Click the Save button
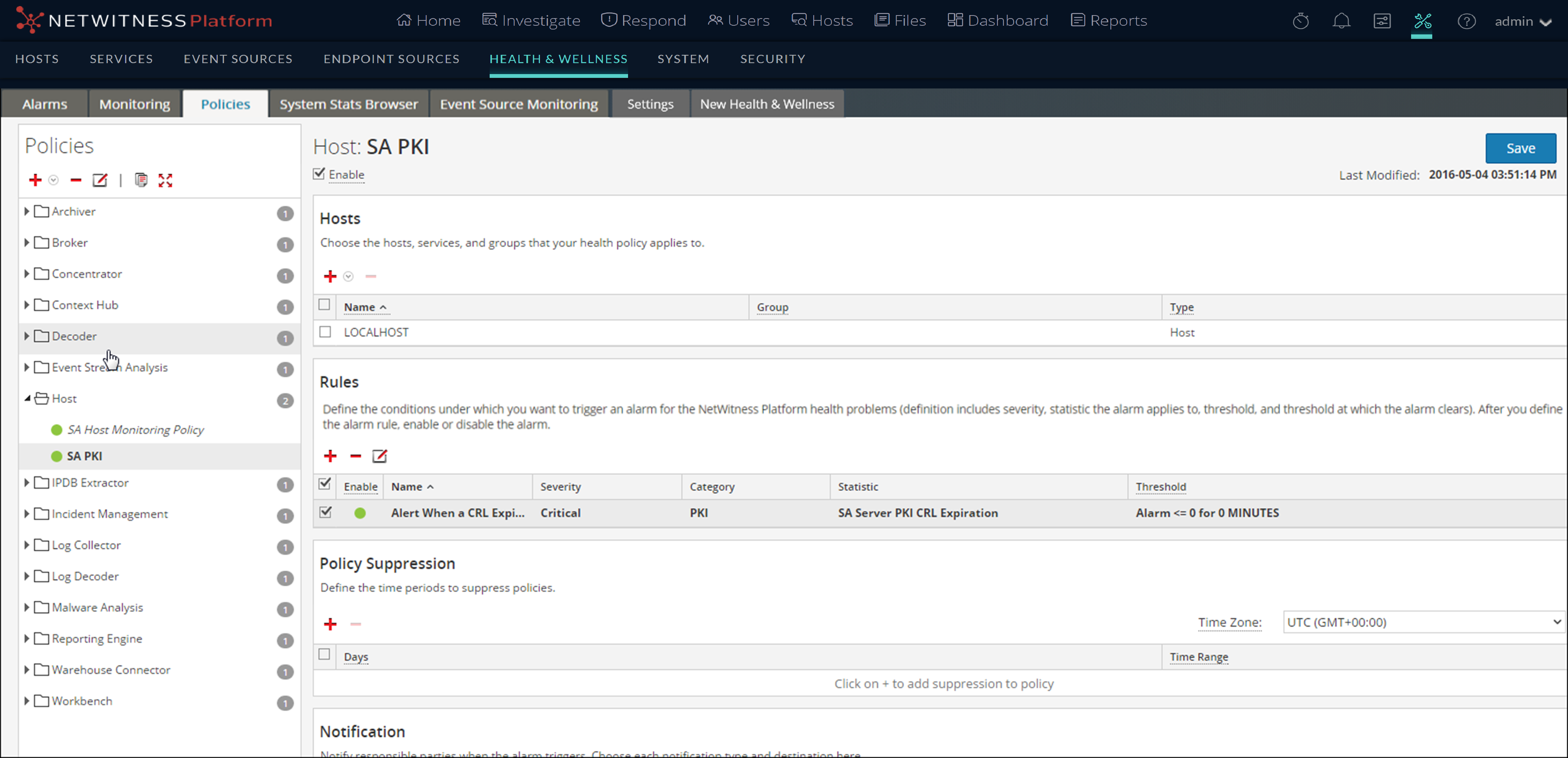The height and width of the screenshot is (758, 1568). 1520,148
